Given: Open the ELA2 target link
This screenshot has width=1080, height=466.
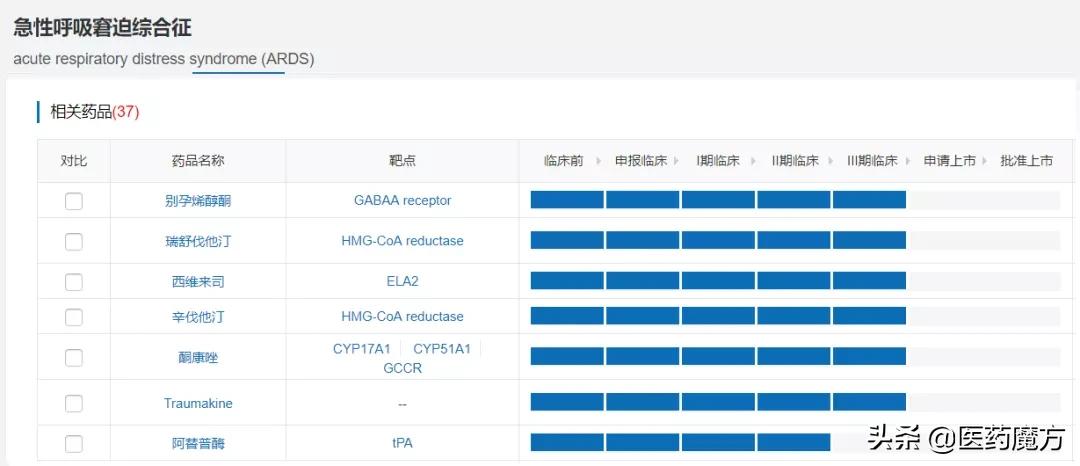Looking at the screenshot, I should click(x=402, y=281).
